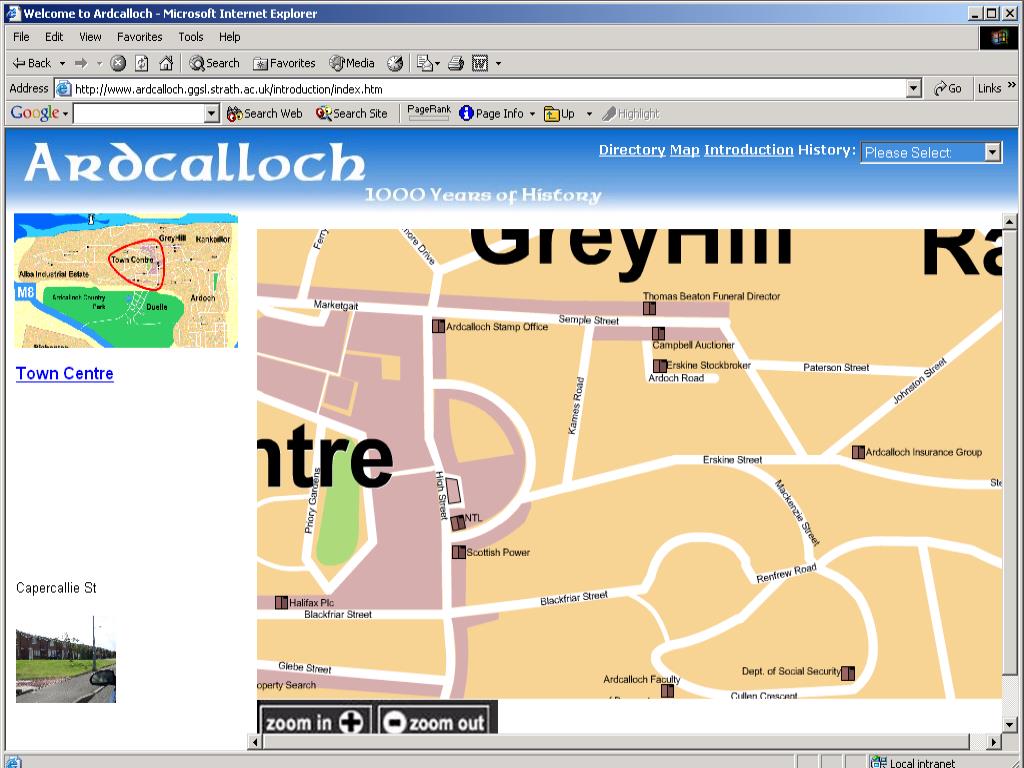Open the Page Info dropdown arrow
This screenshot has width=1024, height=768.
tap(532, 114)
